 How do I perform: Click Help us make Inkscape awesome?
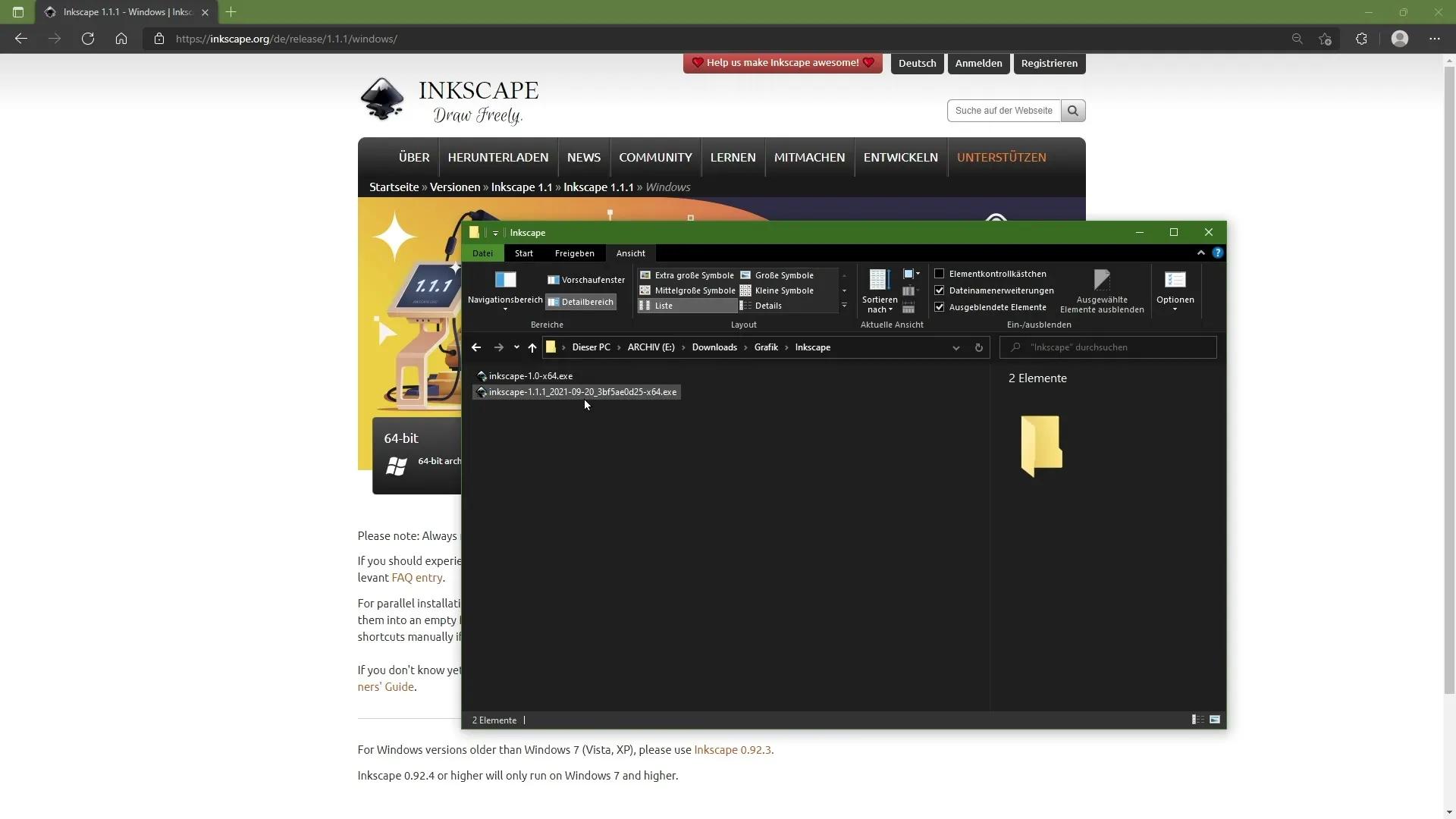pos(783,63)
